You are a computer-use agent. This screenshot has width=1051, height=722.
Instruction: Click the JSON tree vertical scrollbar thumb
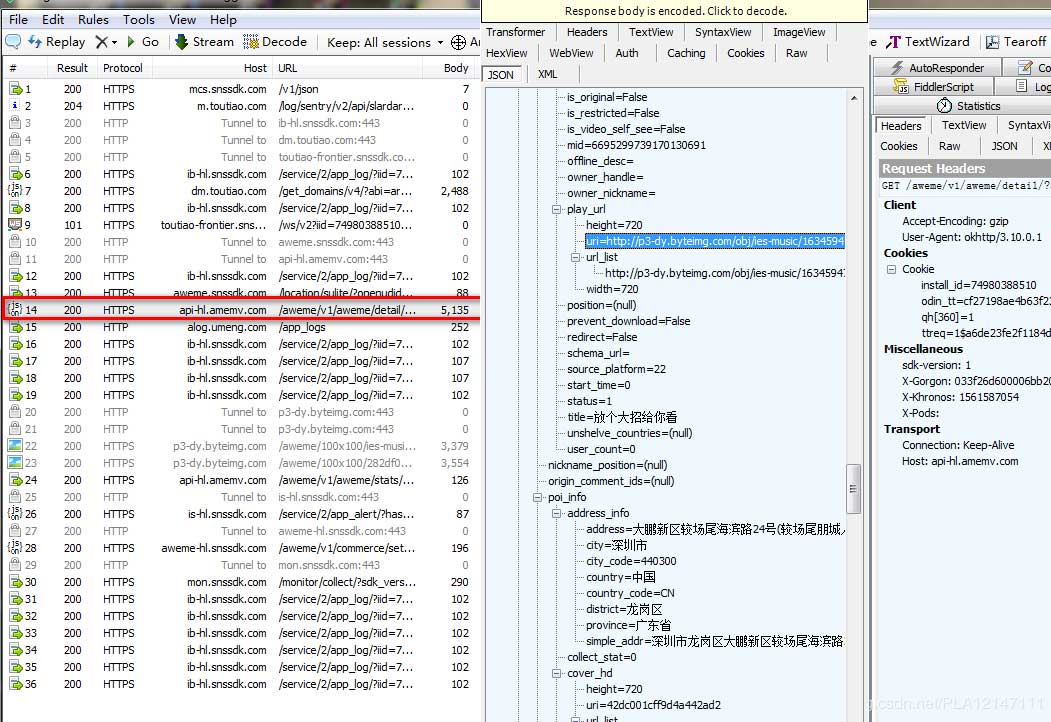853,487
